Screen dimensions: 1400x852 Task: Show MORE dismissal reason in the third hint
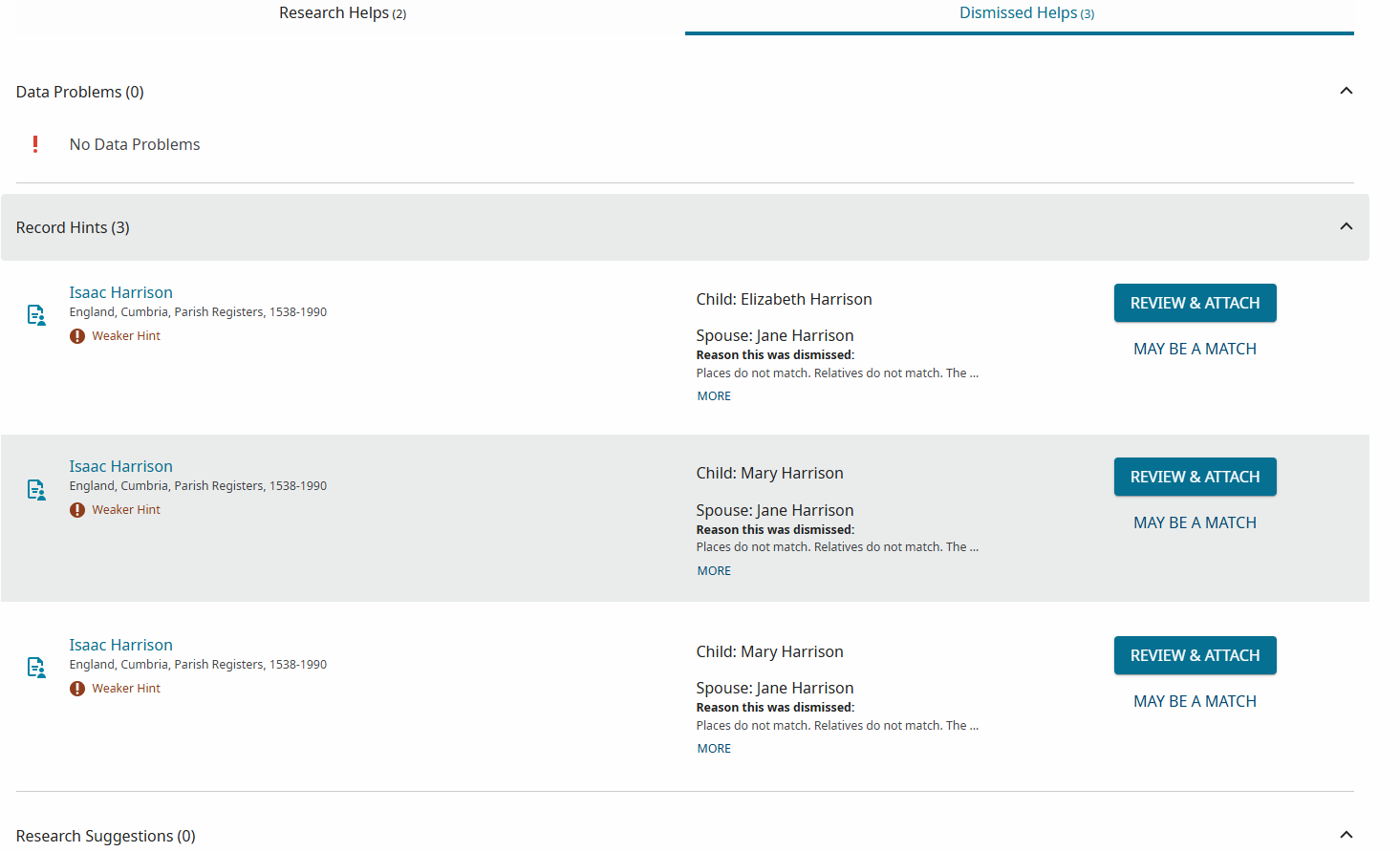coord(714,749)
